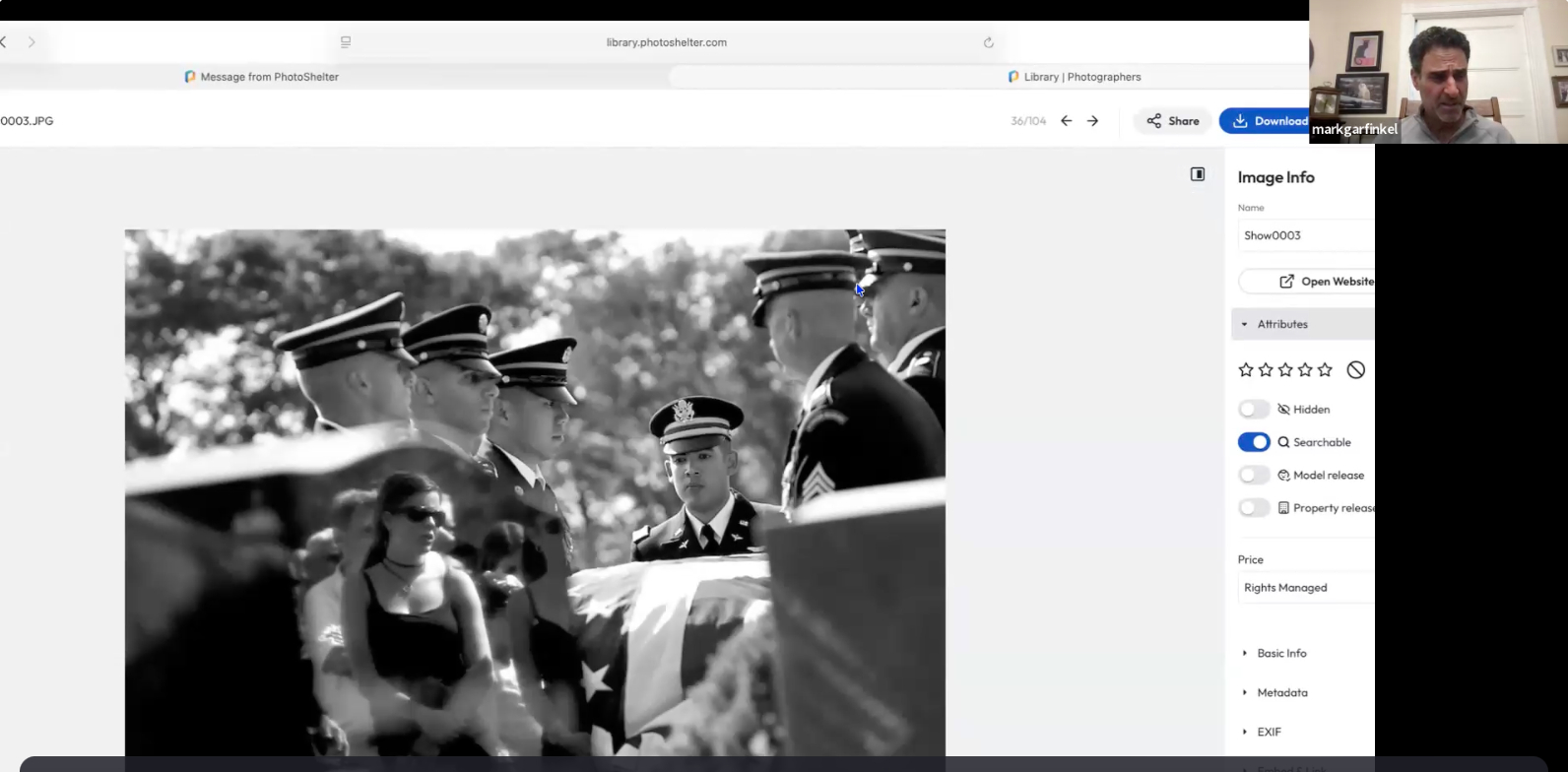
Task: Turn off the Searchable toggle
Action: coord(1254,442)
